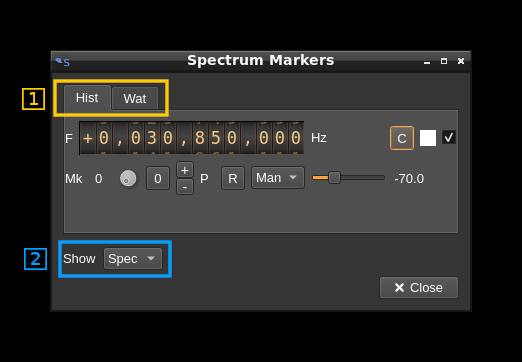
Task: Open the Show Spec dropdown
Action: pyautogui.click(x=133, y=258)
